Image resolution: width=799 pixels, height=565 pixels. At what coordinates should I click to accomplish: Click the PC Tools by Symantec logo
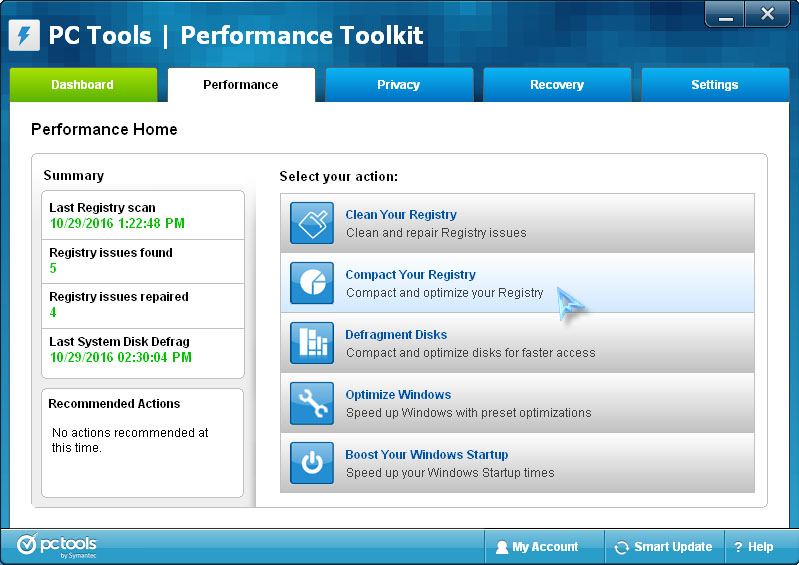click(x=56, y=546)
